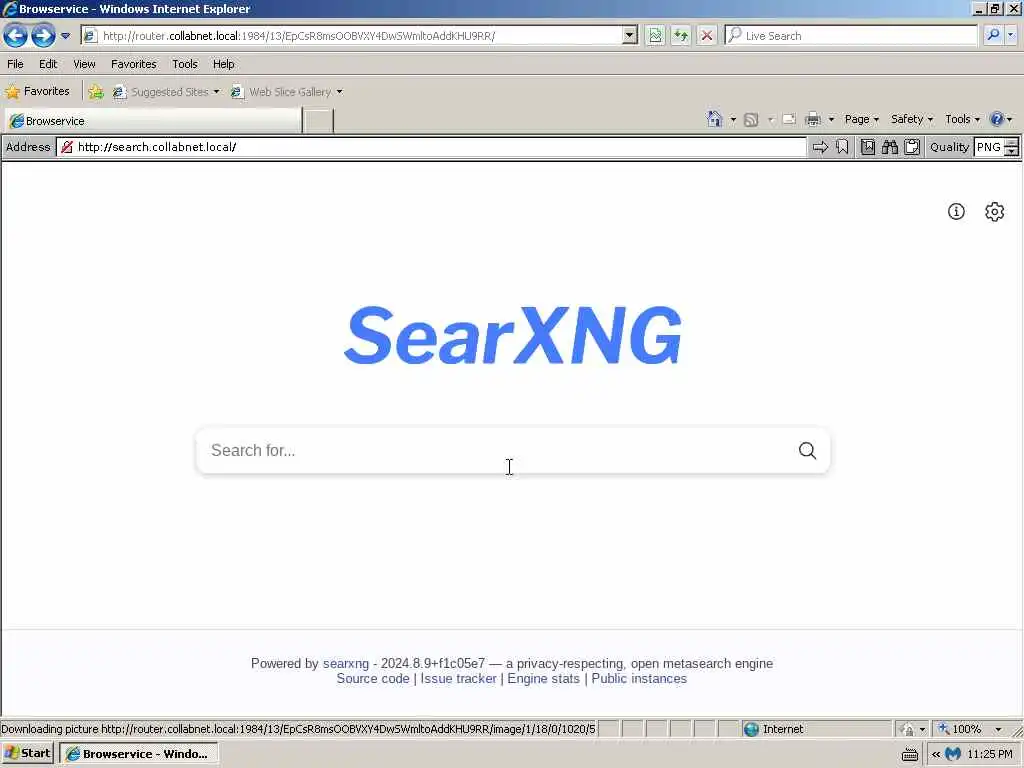Click the Browservice find binoculars icon
The height and width of the screenshot is (768, 1024).
[889, 147]
